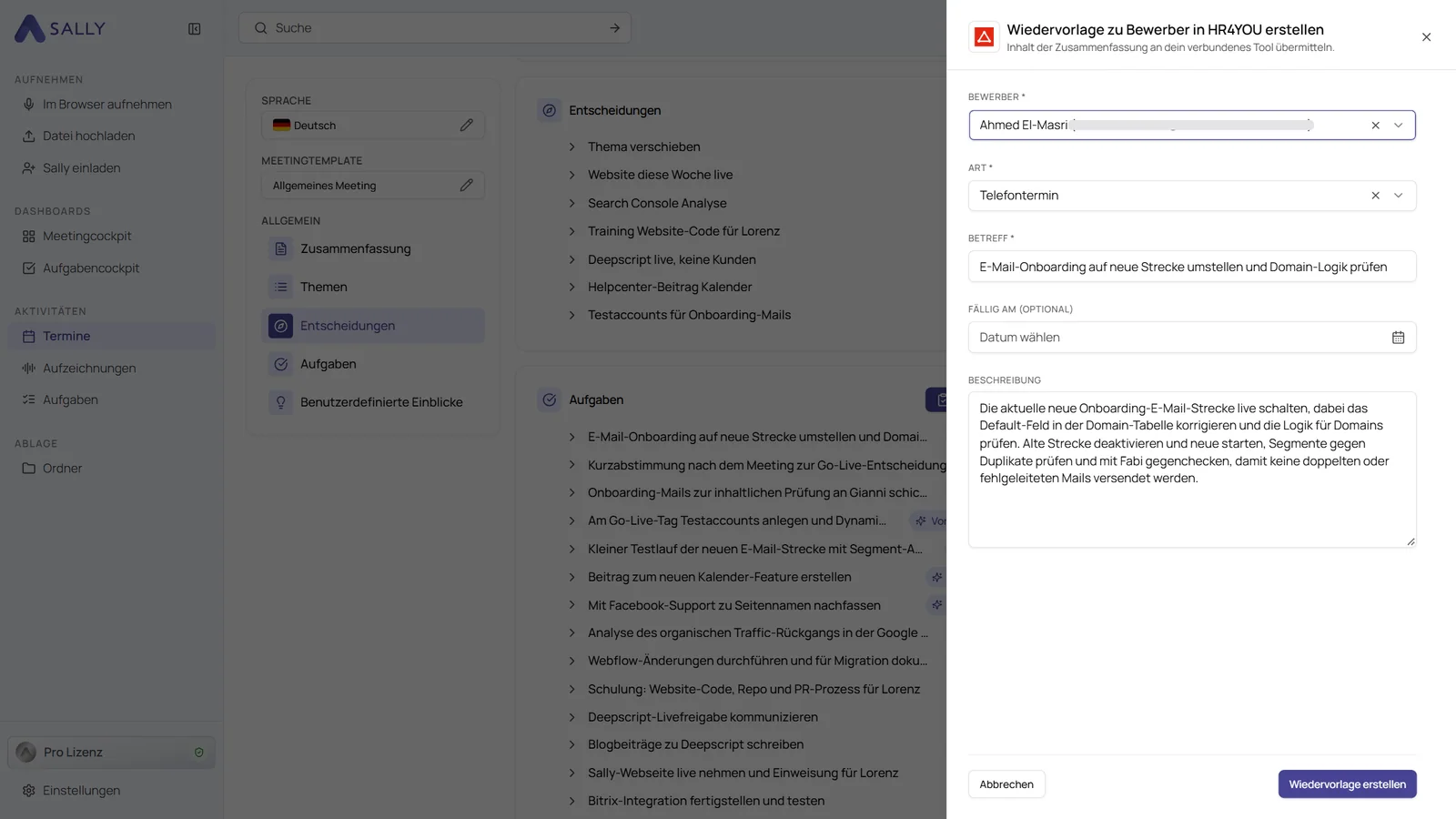Open the Meetingcockpit dashboard

point(86,237)
